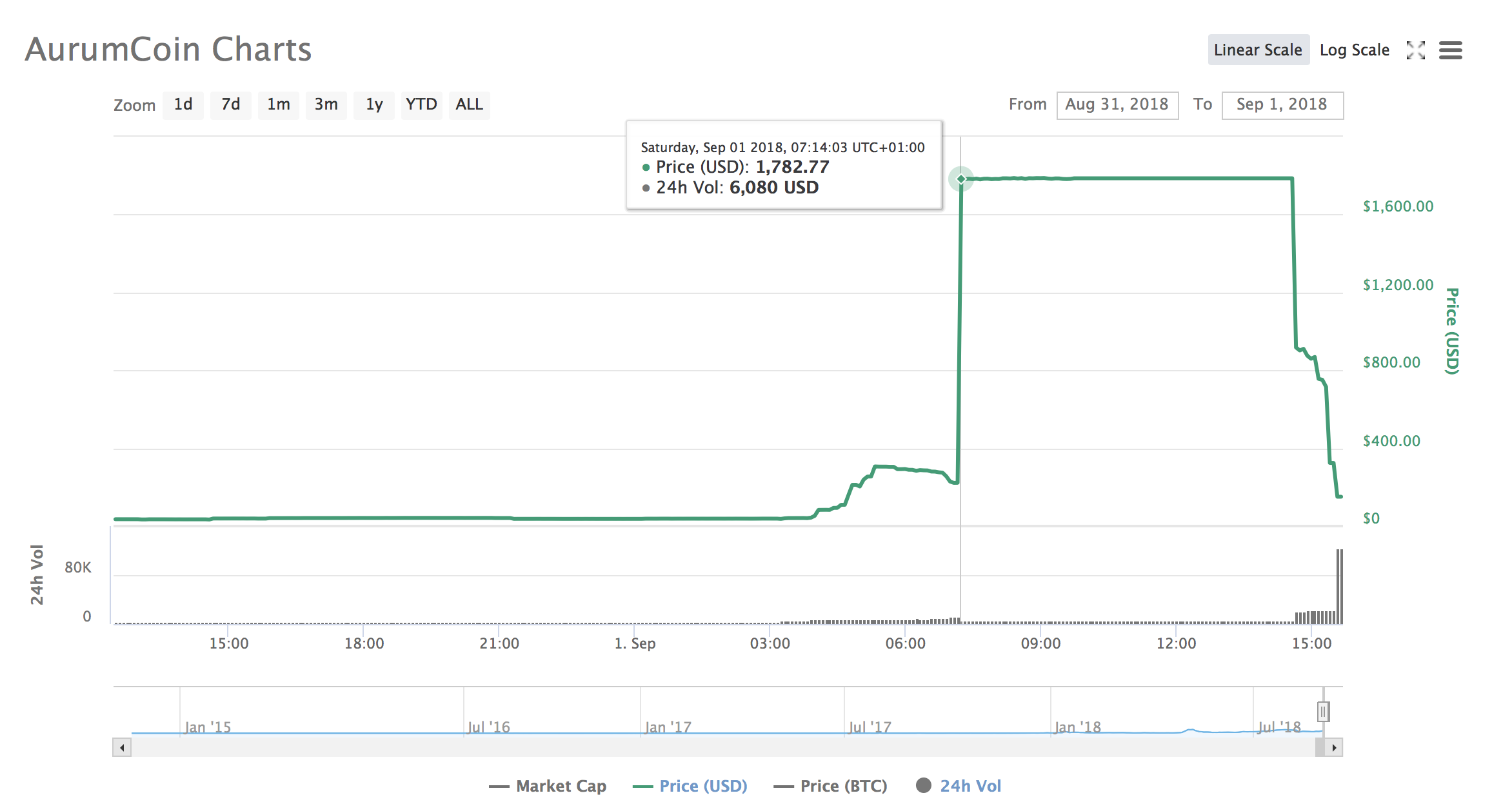
Task: Click the navigator left scroll arrow
Action: [x=122, y=748]
